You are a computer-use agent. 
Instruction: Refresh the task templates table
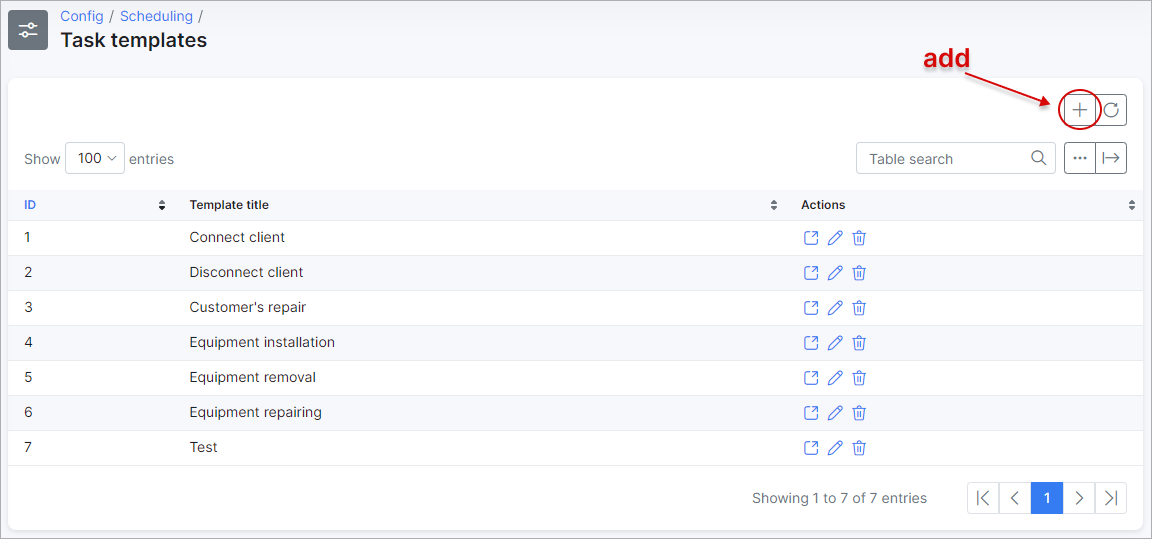tap(1112, 110)
